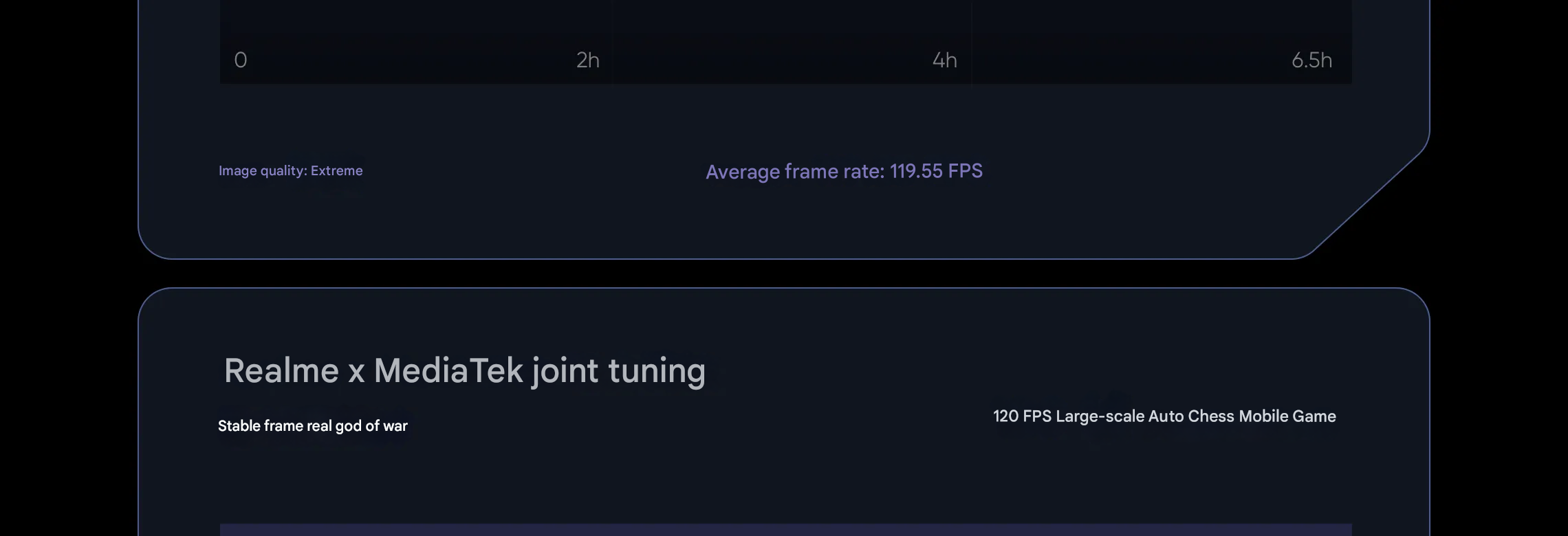The height and width of the screenshot is (536, 1568).
Task: Select the 6.5h end axis marker
Action: pos(1311,60)
